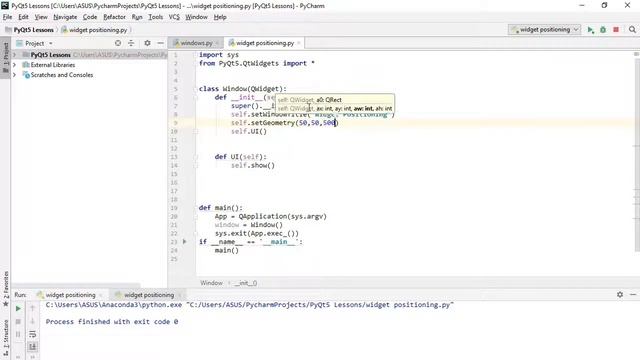Image resolution: width=640 pixels, height=360 pixels.
Task: Locate current file in Project panel
Action: click(118, 43)
